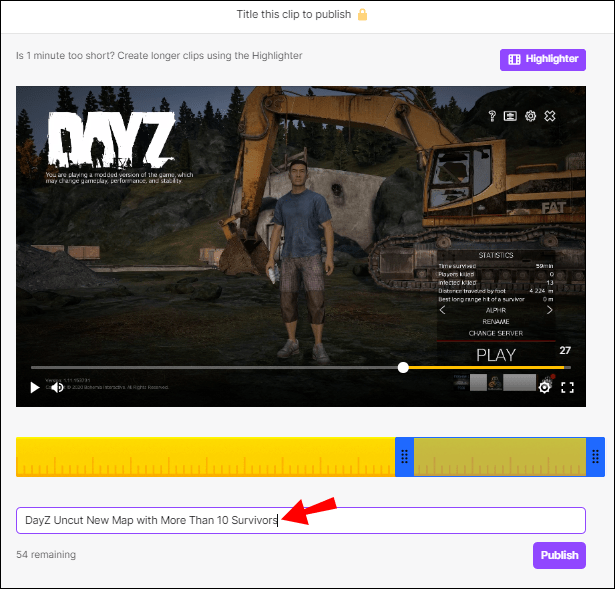This screenshot has width=615, height=589.
Task: Click the in-game gear settings icon
Action: click(530, 116)
